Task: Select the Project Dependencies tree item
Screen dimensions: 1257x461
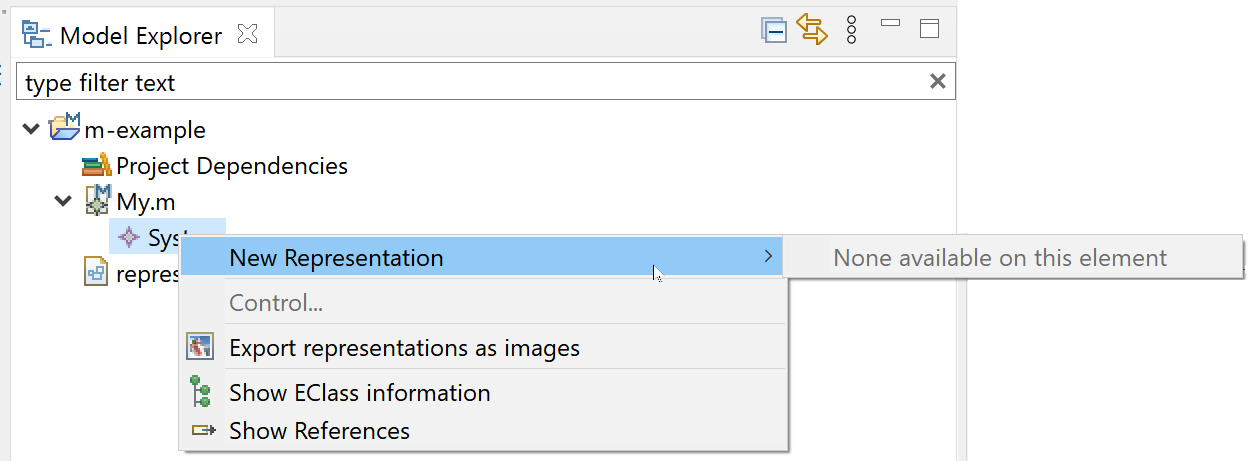Action: coord(231,166)
